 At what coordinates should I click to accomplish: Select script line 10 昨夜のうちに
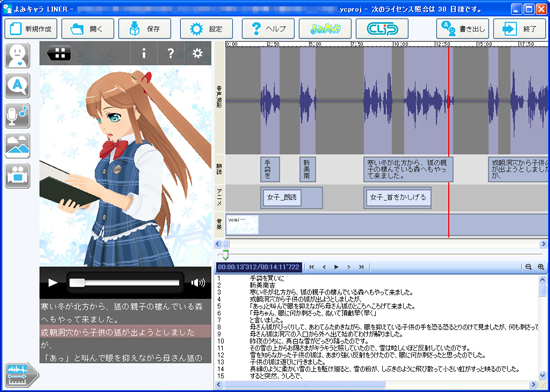[x=309, y=341]
